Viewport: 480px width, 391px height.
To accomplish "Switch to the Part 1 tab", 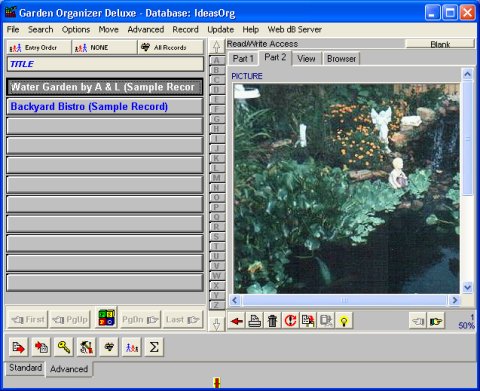I will tap(243, 59).
